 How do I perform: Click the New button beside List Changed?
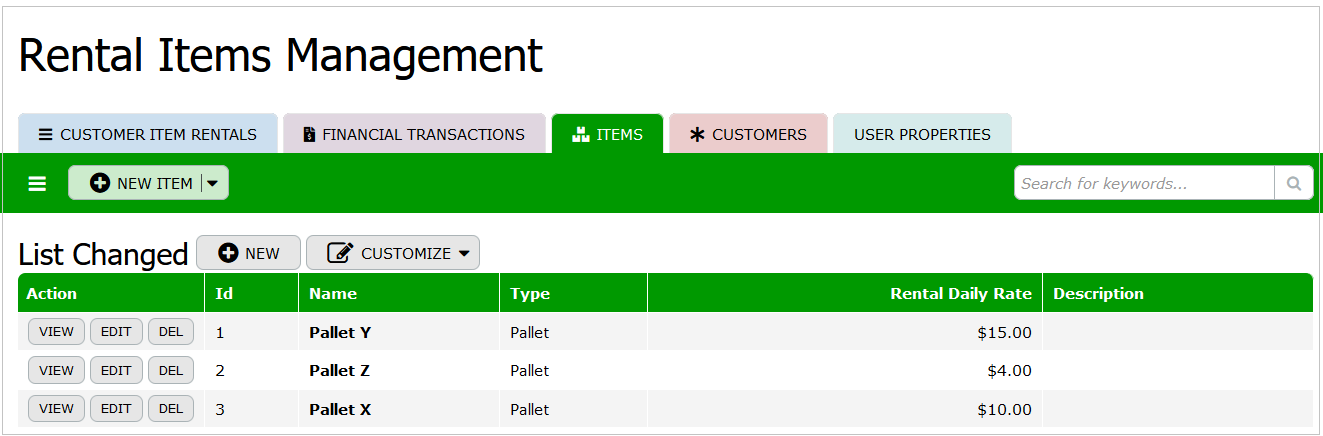click(248, 254)
